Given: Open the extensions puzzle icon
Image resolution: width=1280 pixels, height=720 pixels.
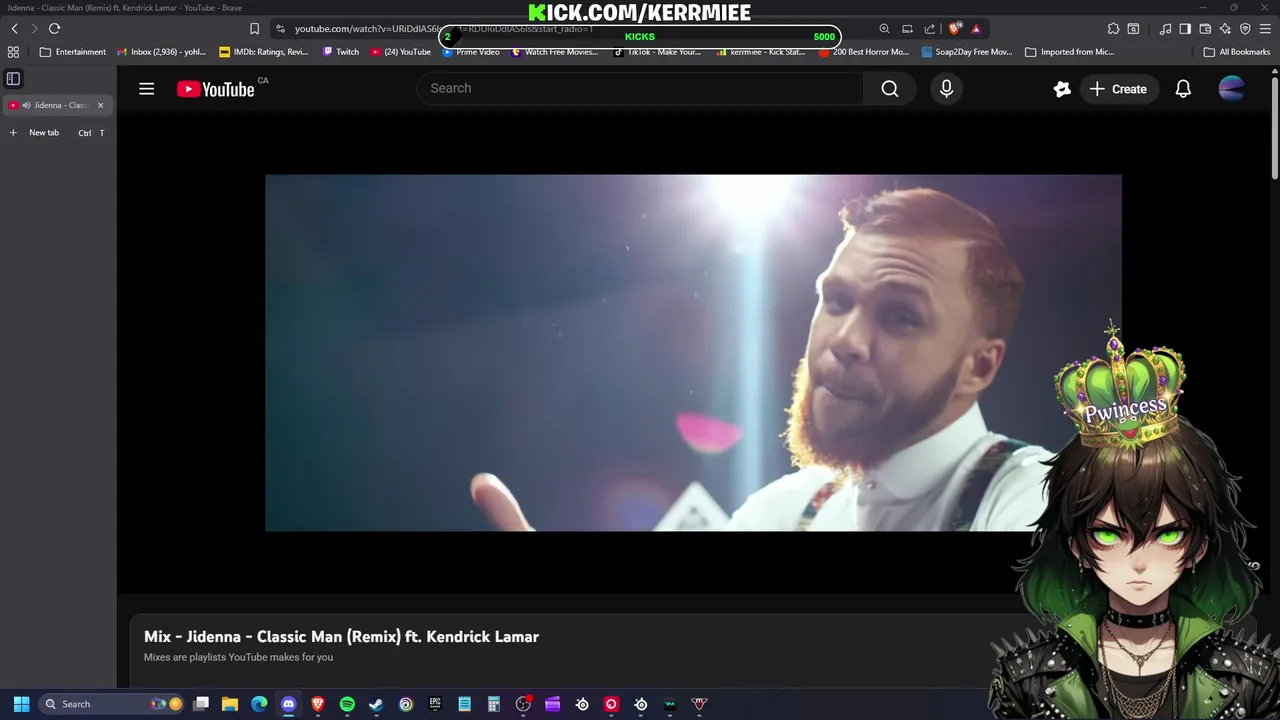Looking at the screenshot, I should coord(1113,29).
